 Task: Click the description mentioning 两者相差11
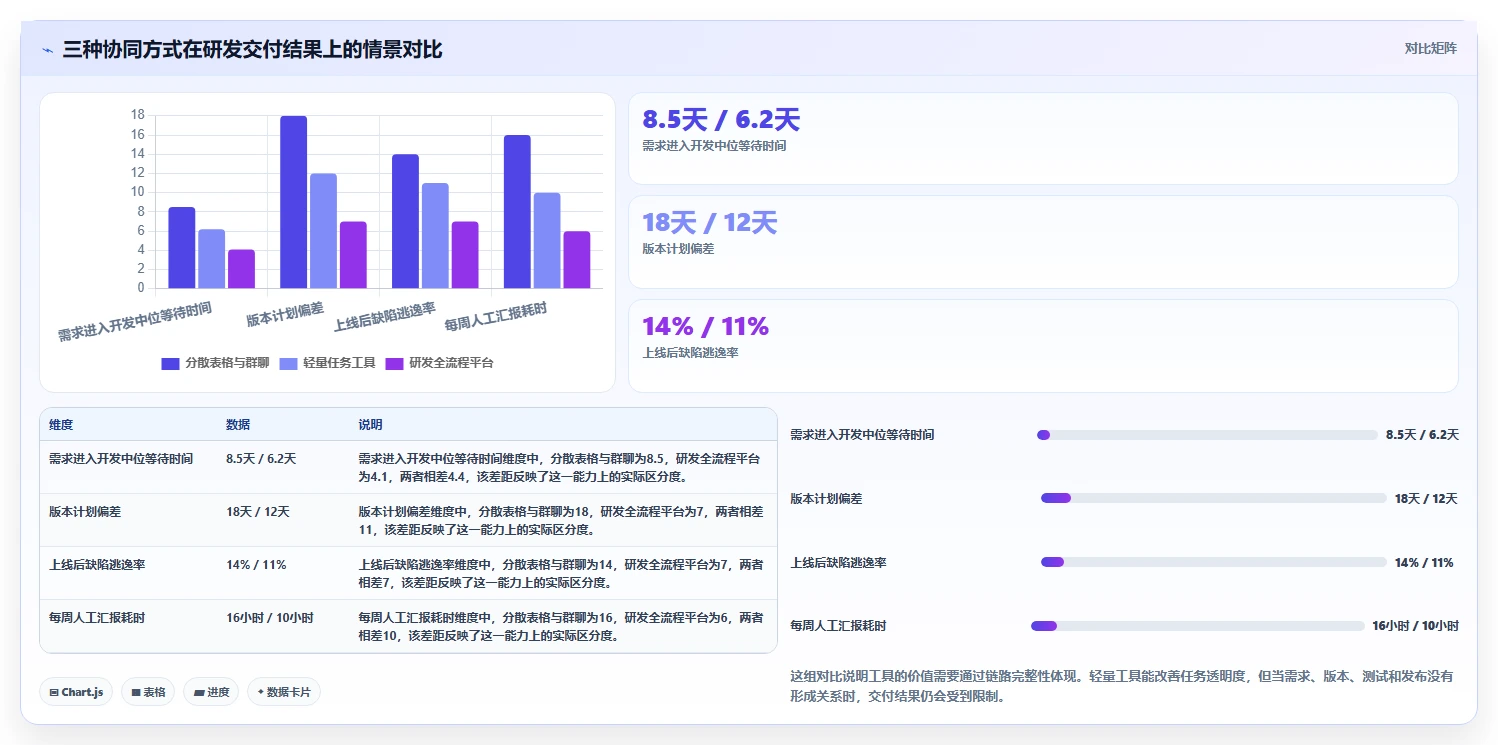pos(560,520)
